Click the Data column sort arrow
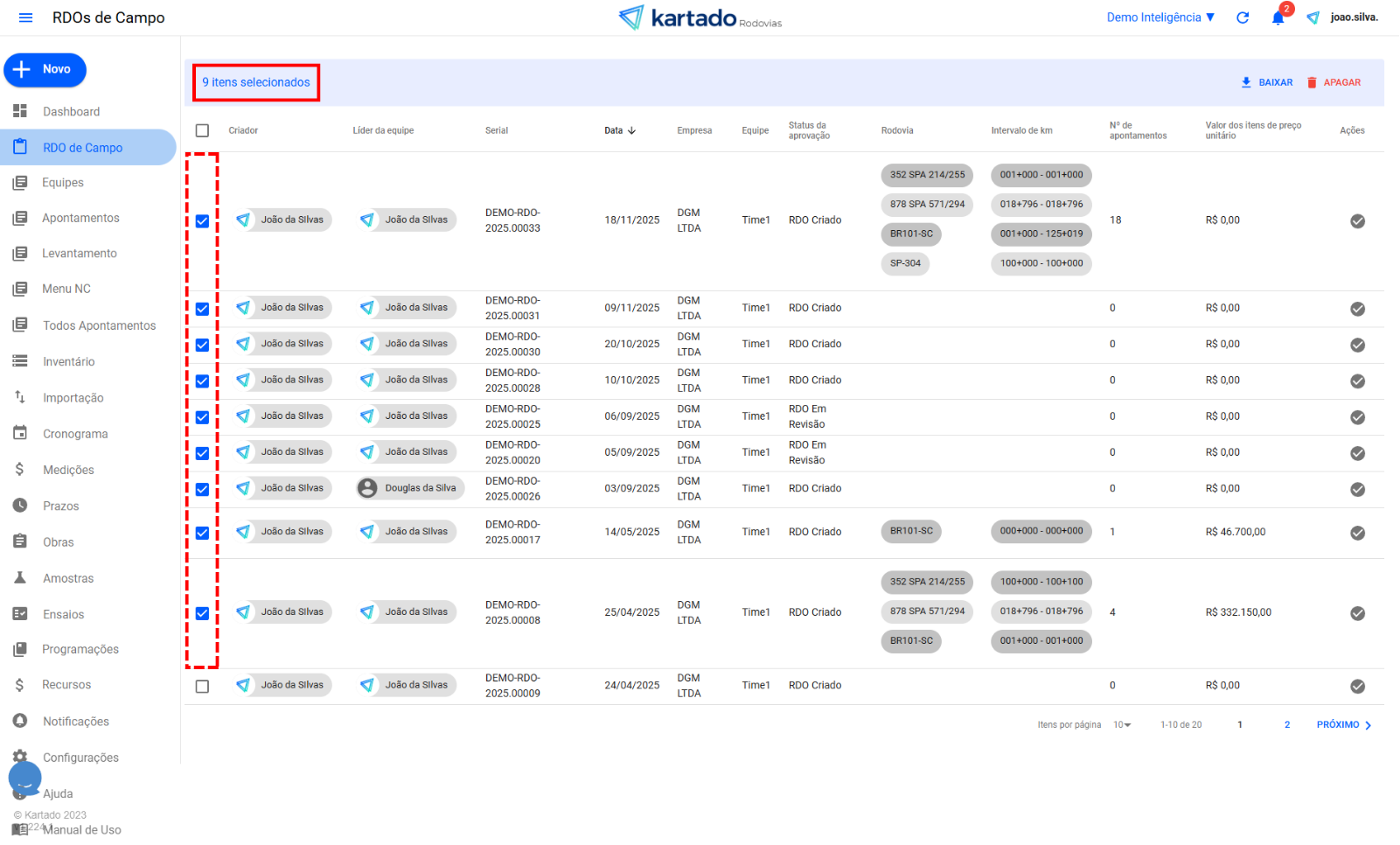This screenshot has height=845, width=1400. (x=631, y=130)
